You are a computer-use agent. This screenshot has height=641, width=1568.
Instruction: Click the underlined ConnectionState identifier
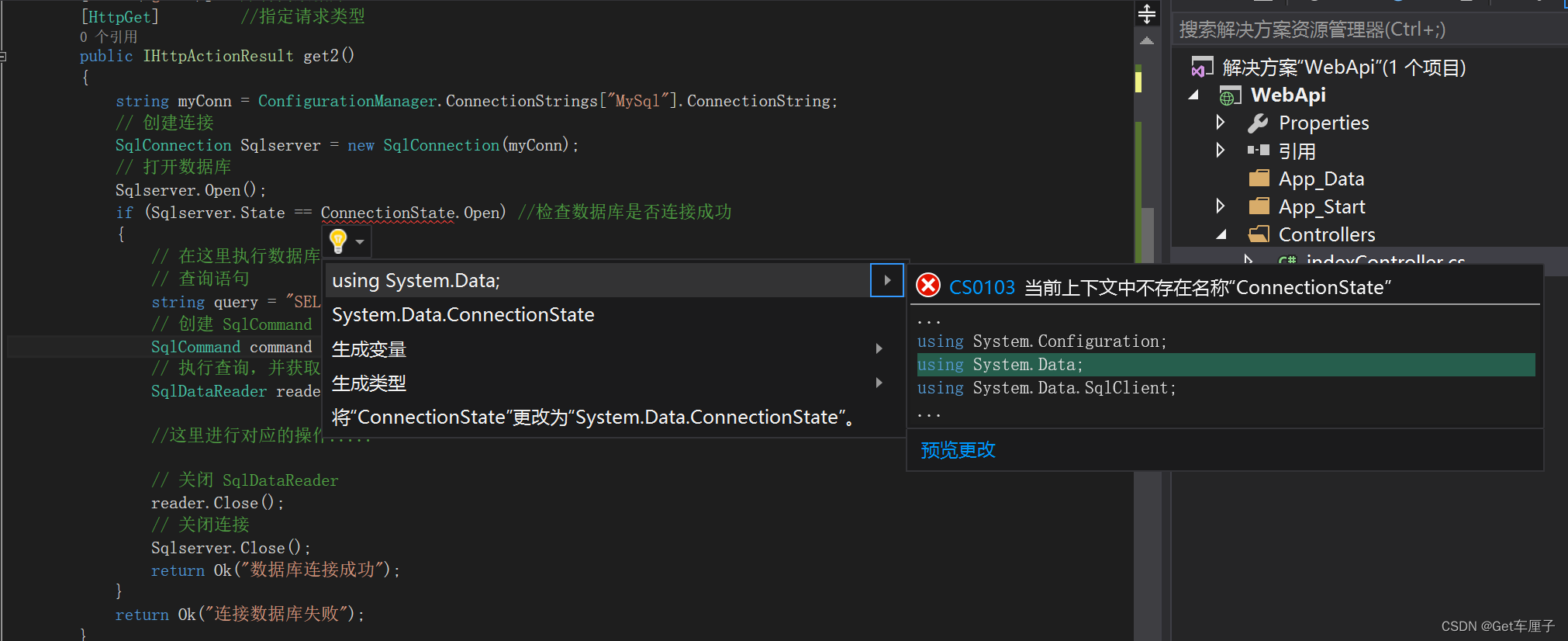tap(388, 213)
